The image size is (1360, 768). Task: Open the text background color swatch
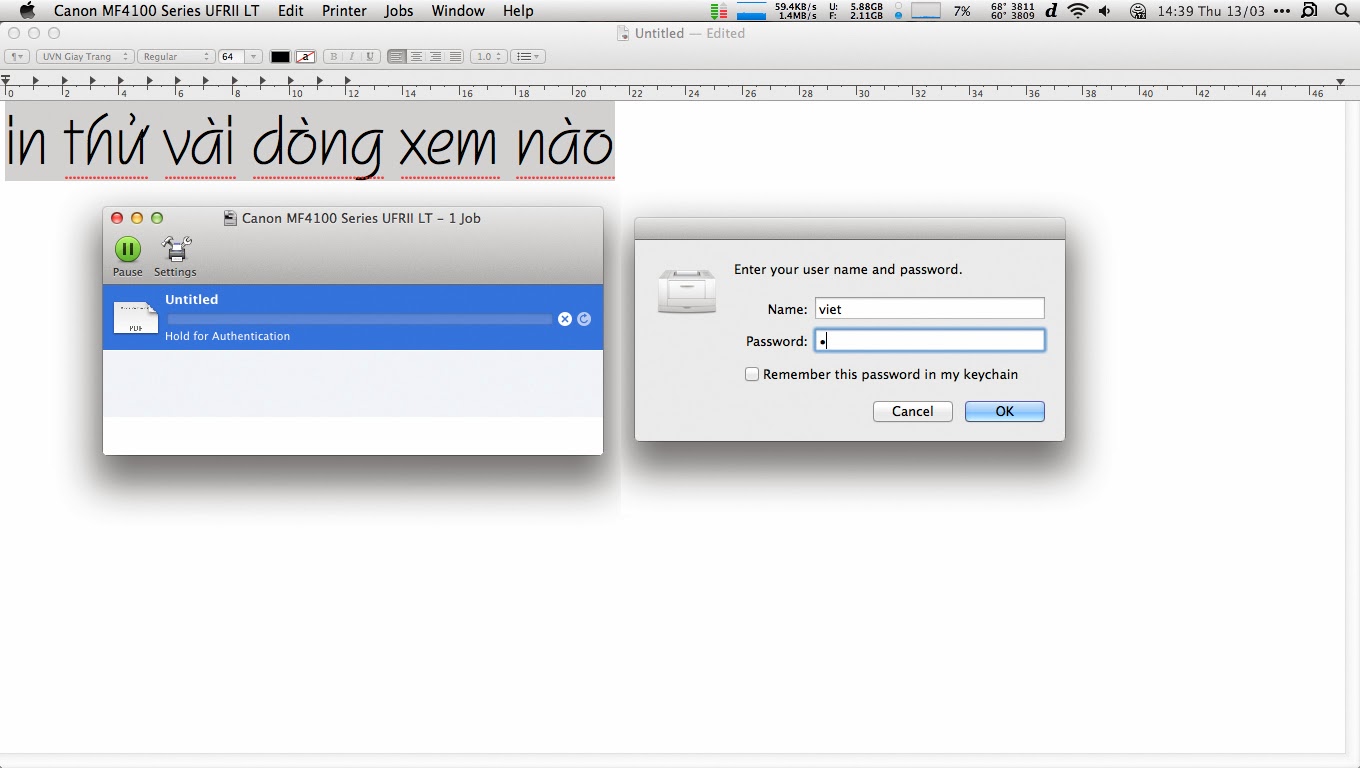(306, 57)
